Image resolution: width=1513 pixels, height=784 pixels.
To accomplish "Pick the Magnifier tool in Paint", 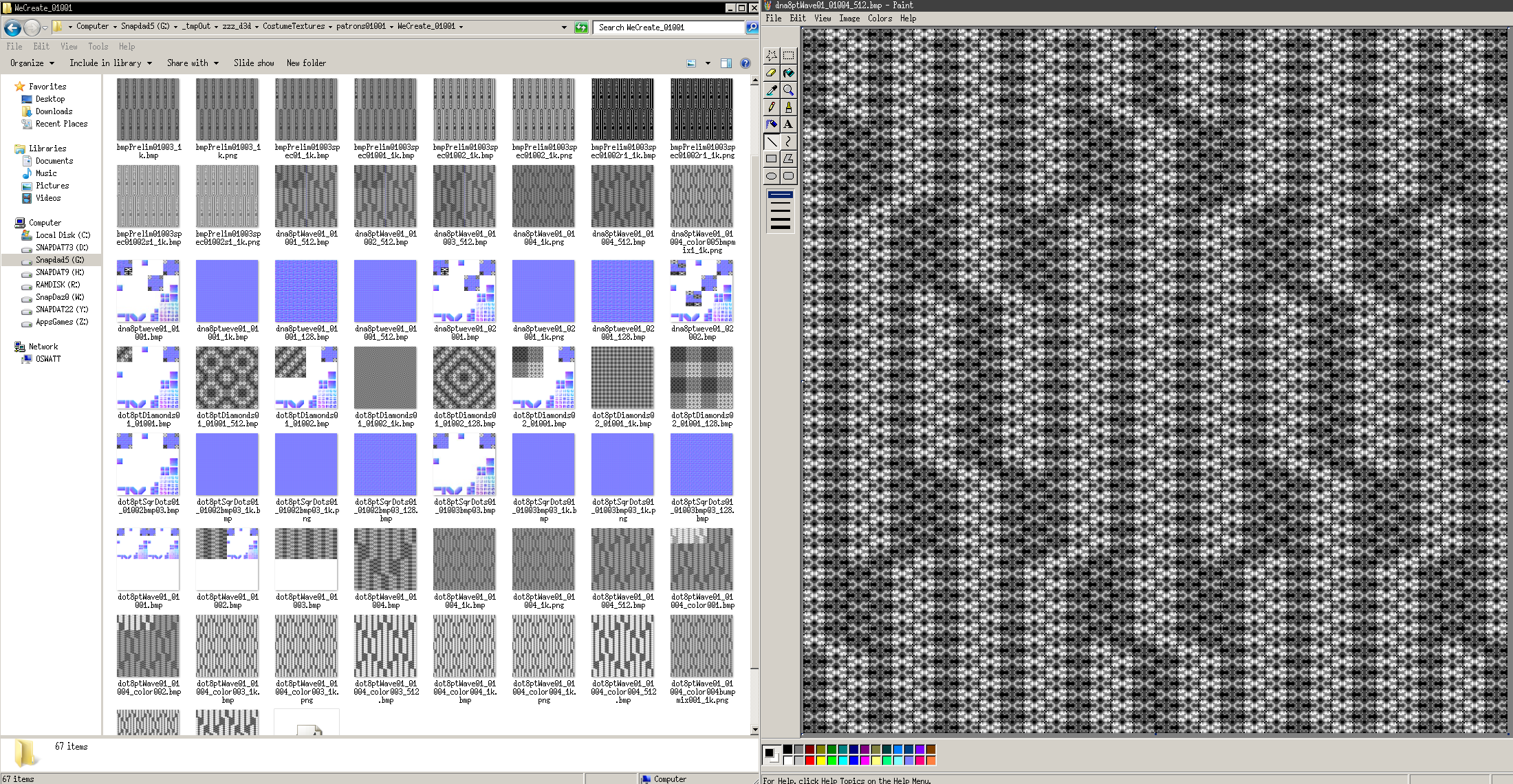I will tap(788, 90).
